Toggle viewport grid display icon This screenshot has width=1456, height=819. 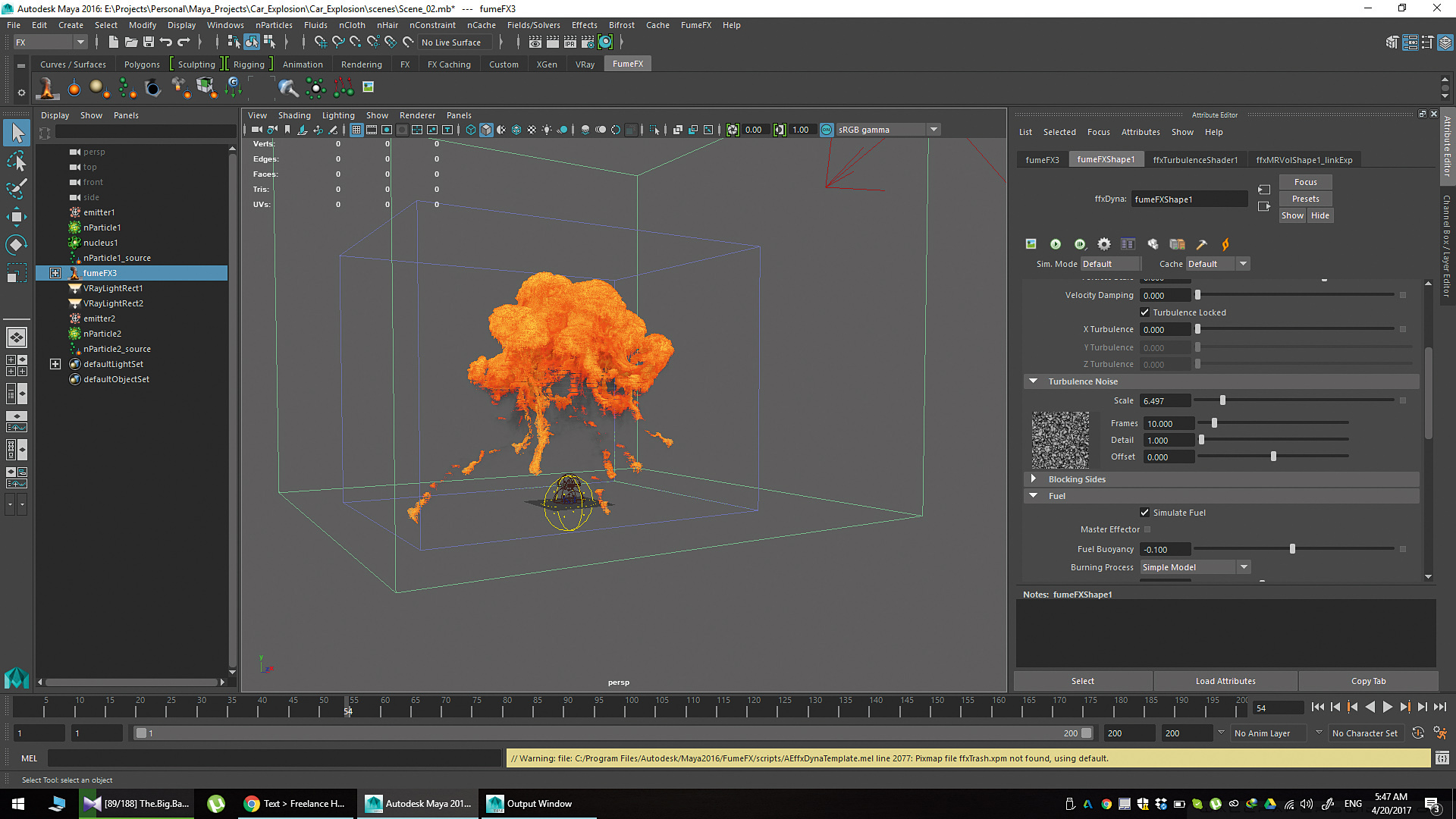(356, 130)
